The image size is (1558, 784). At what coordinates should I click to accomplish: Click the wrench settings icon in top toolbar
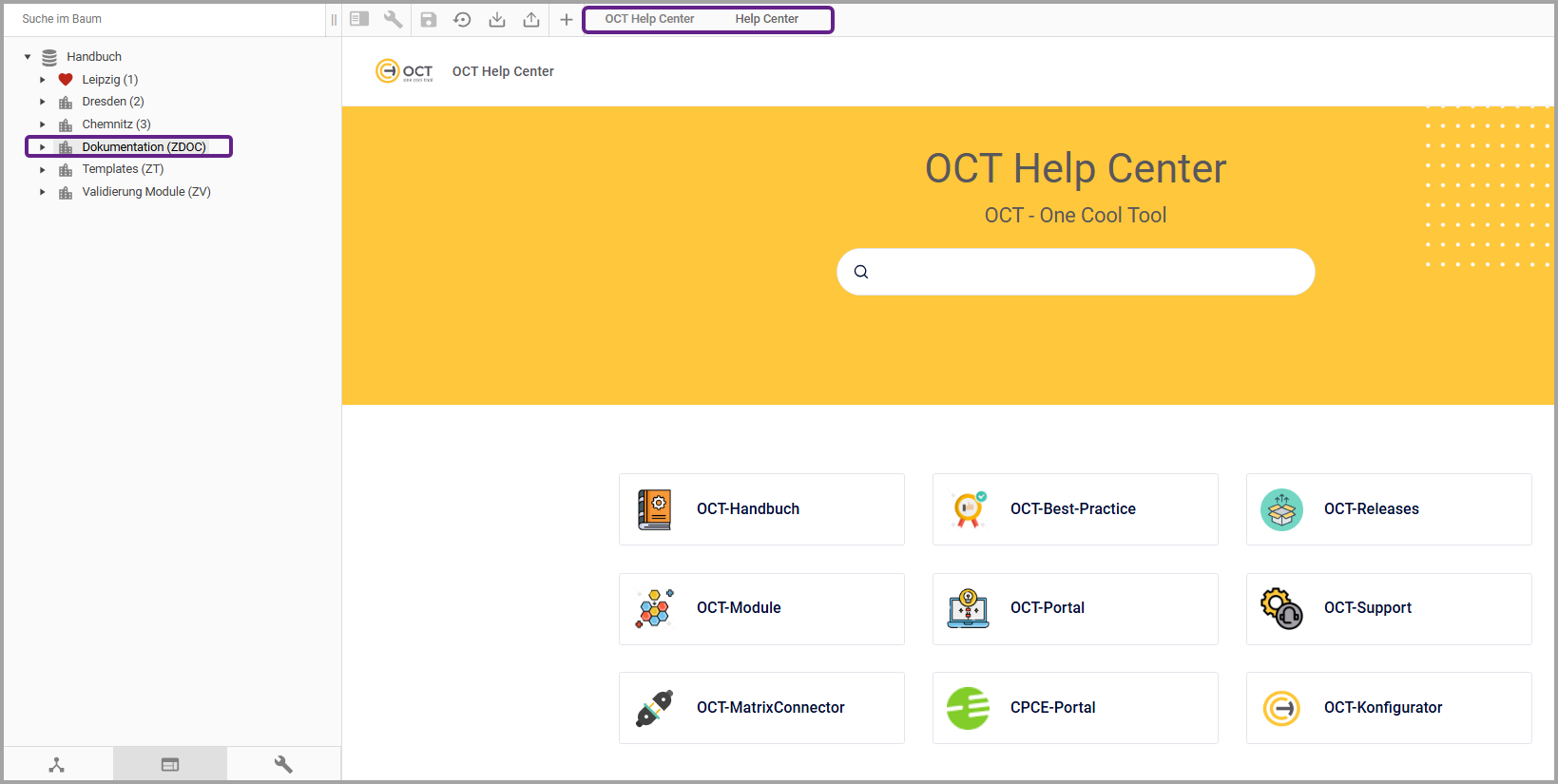click(x=393, y=19)
